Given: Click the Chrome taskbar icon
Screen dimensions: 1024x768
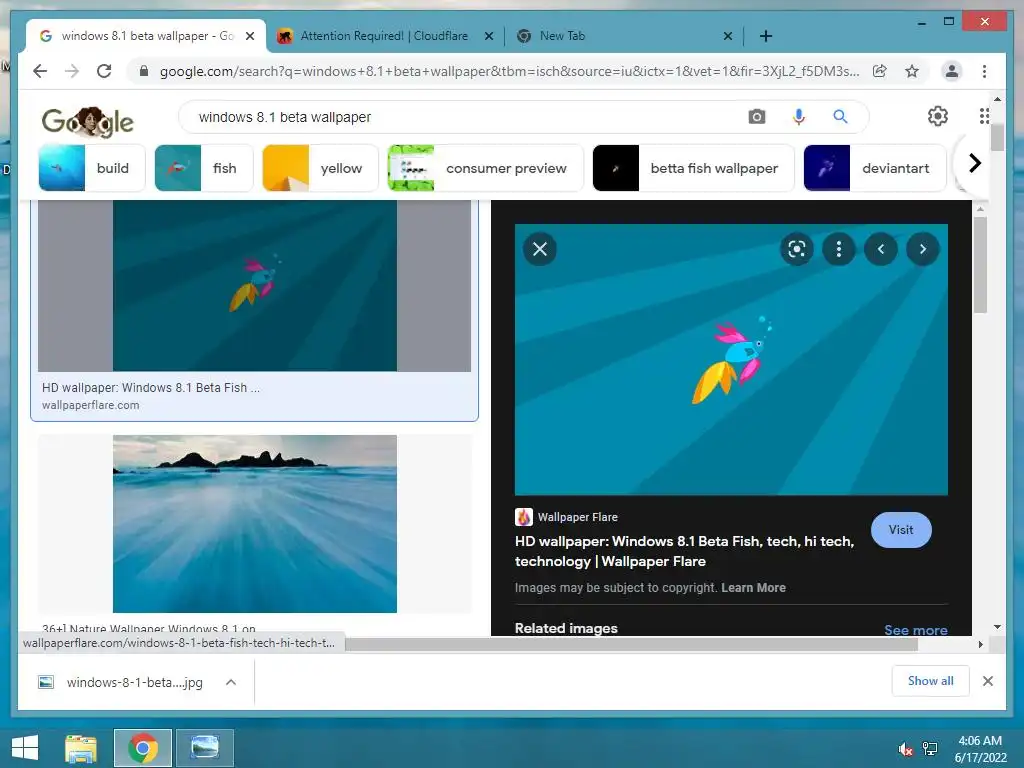Looking at the screenshot, I should pos(142,748).
